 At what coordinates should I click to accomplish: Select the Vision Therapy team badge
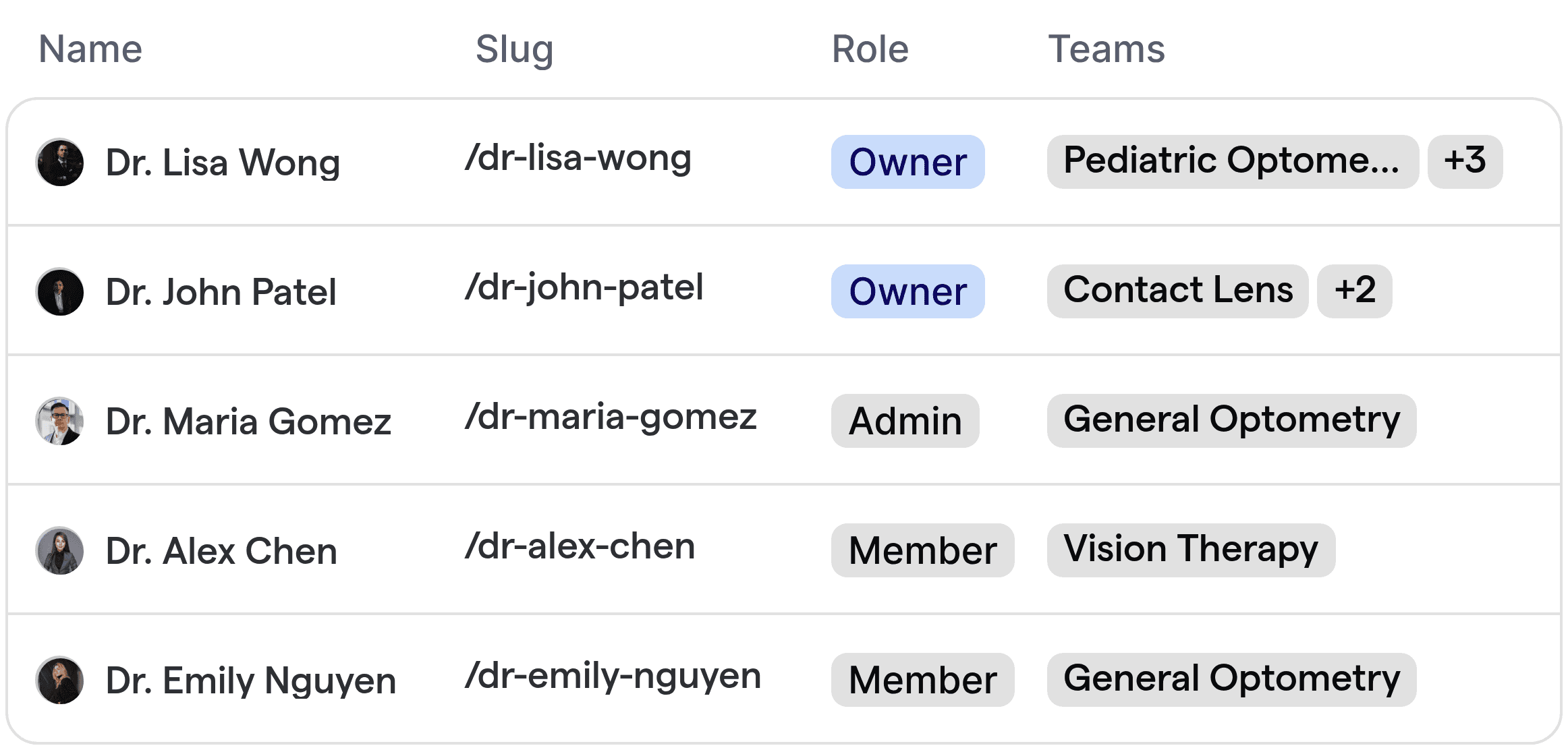pos(1191,550)
